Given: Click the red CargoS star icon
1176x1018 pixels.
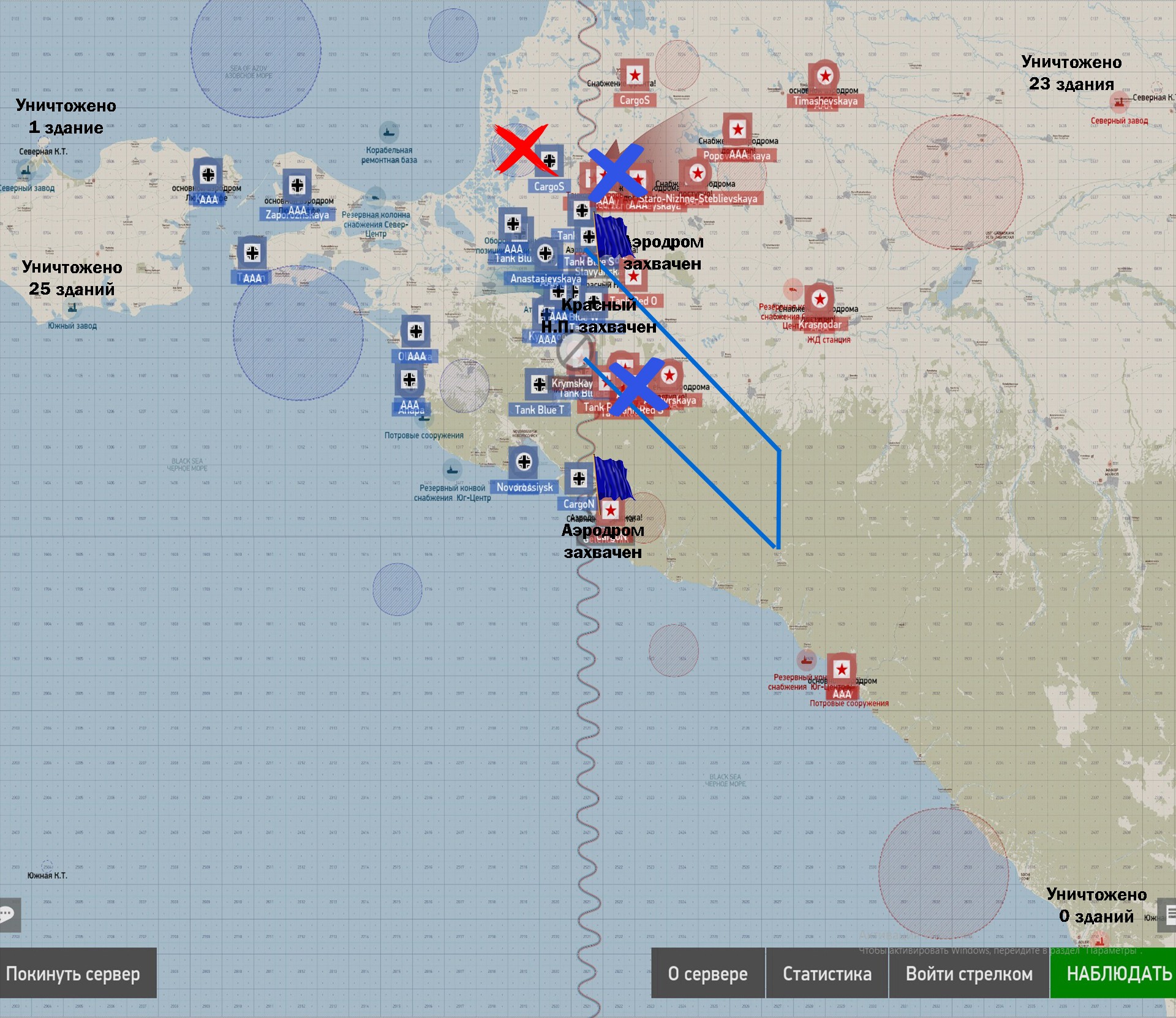Looking at the screenshot, I should pos(635,76).
